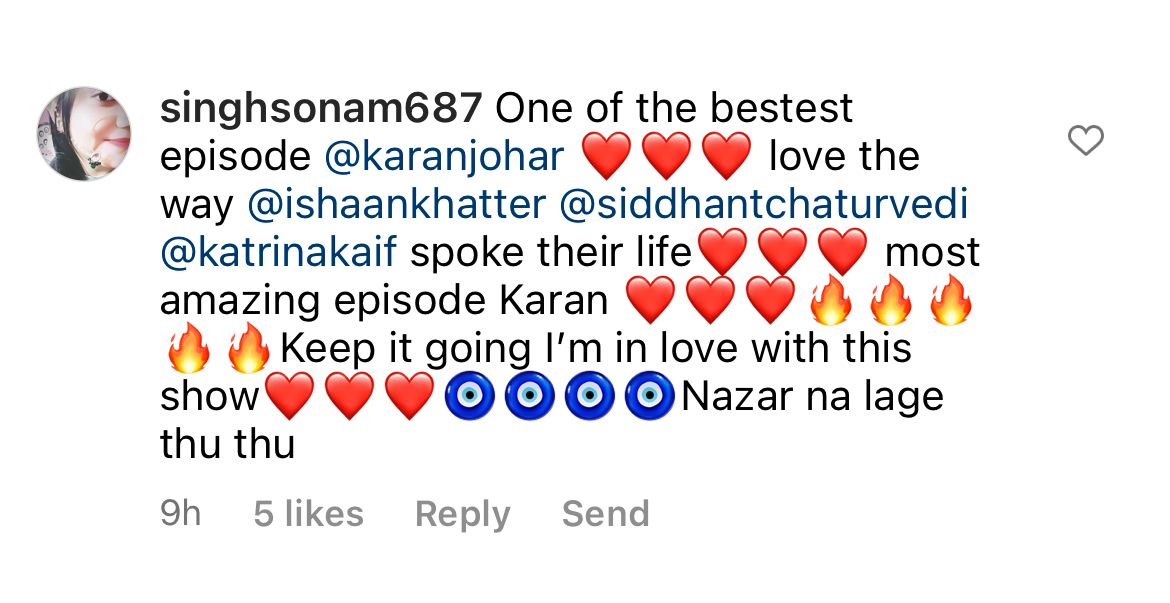Click the first evil eye emoji
The image size is (1170, 603).
click(x=469, y=396)
